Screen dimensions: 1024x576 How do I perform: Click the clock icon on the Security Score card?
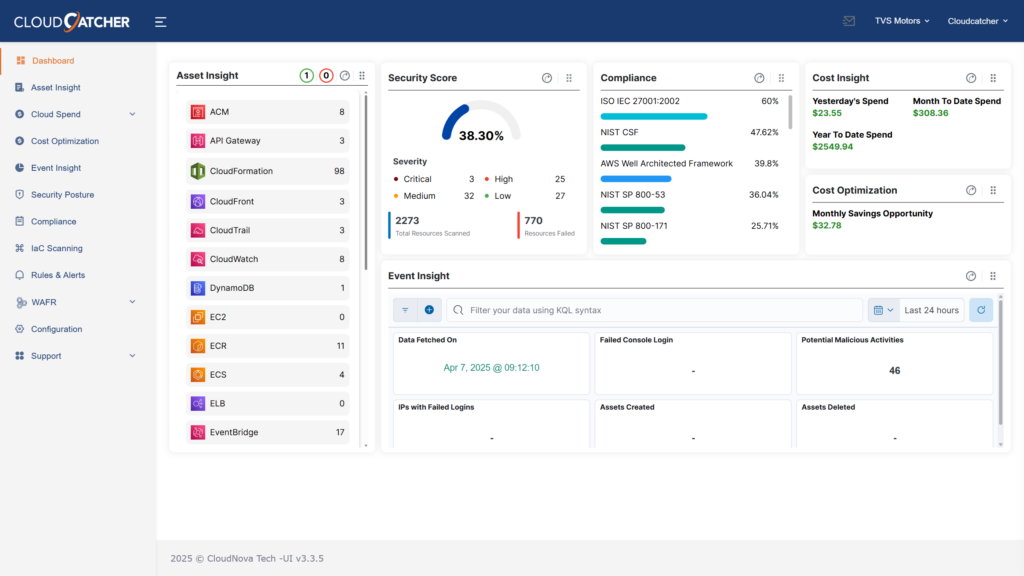click(546, 77)
